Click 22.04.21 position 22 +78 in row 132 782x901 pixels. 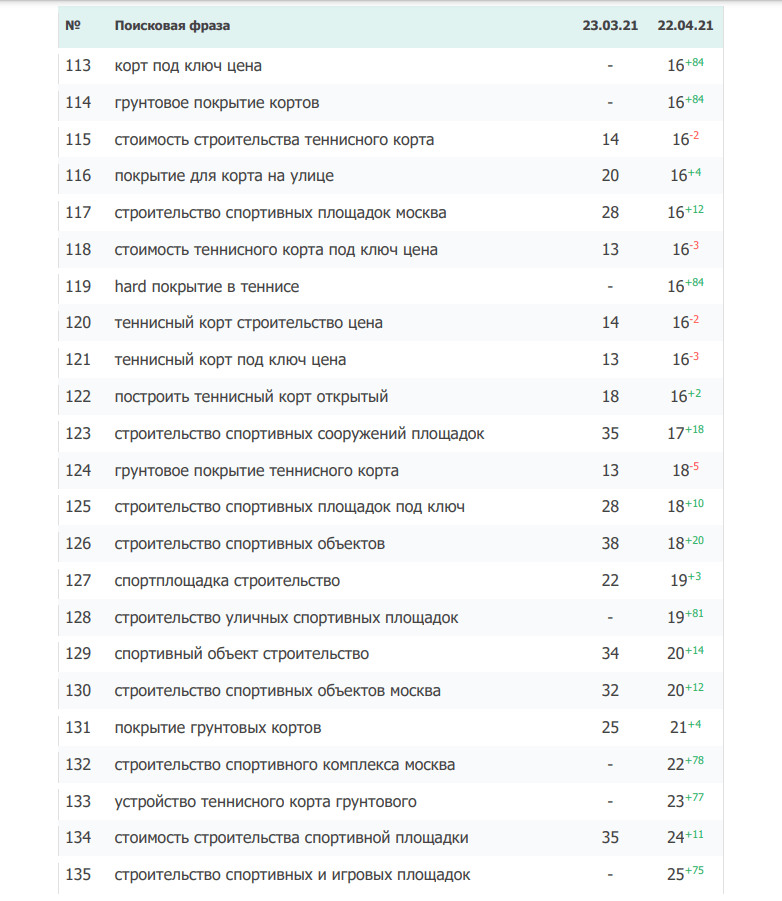pos(685,764)
